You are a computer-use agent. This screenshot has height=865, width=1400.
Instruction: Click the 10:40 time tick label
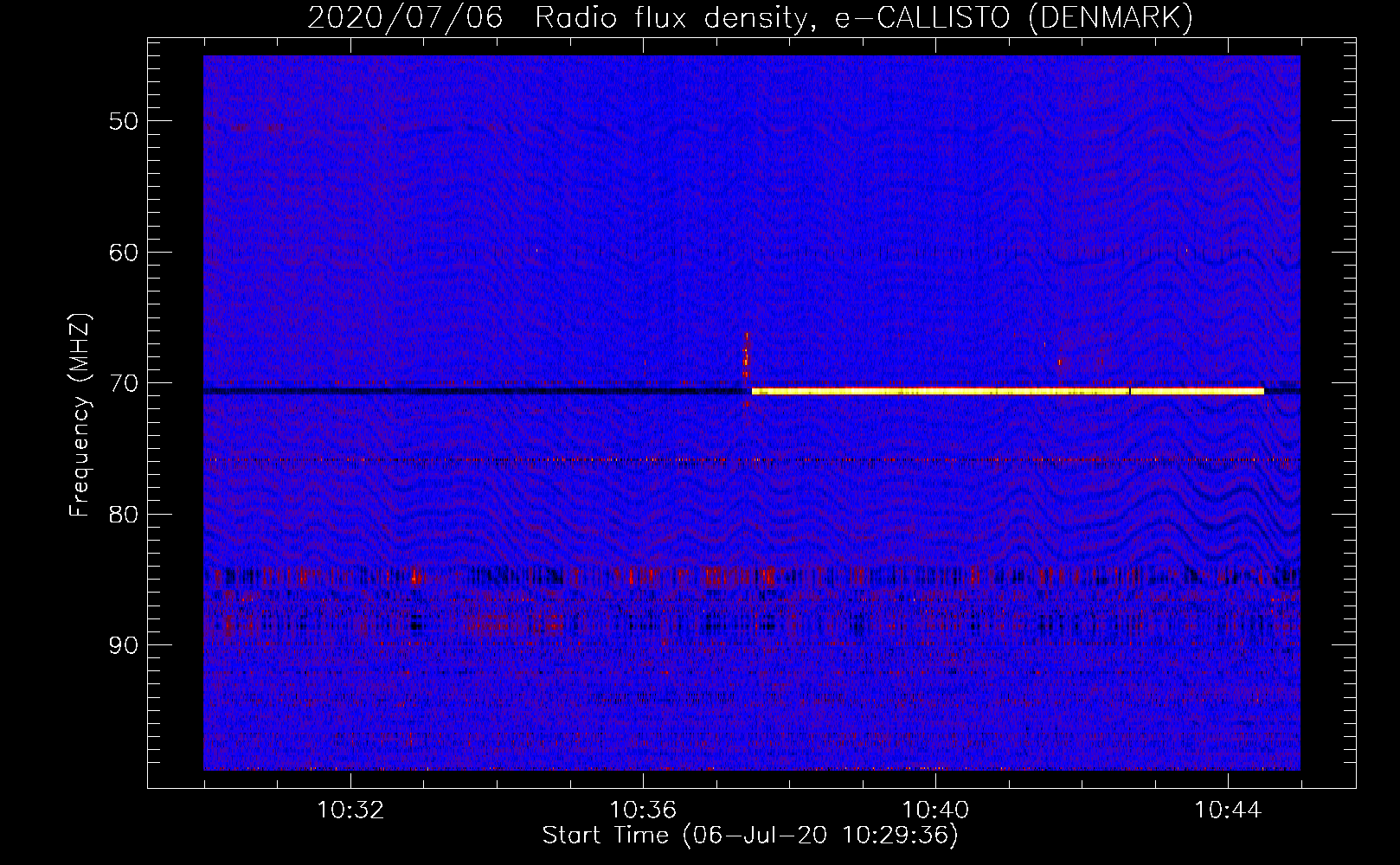tap(935, 811)
